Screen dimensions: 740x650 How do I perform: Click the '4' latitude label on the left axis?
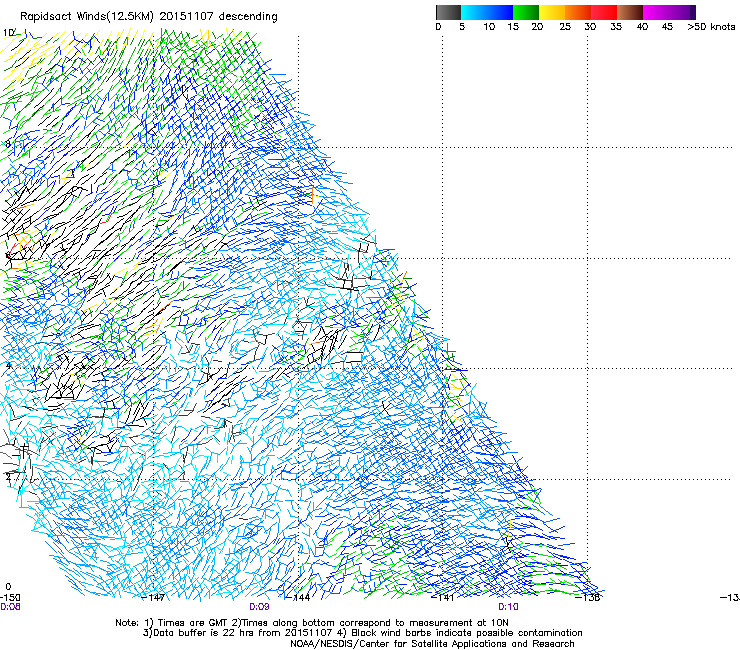(8, 366)
